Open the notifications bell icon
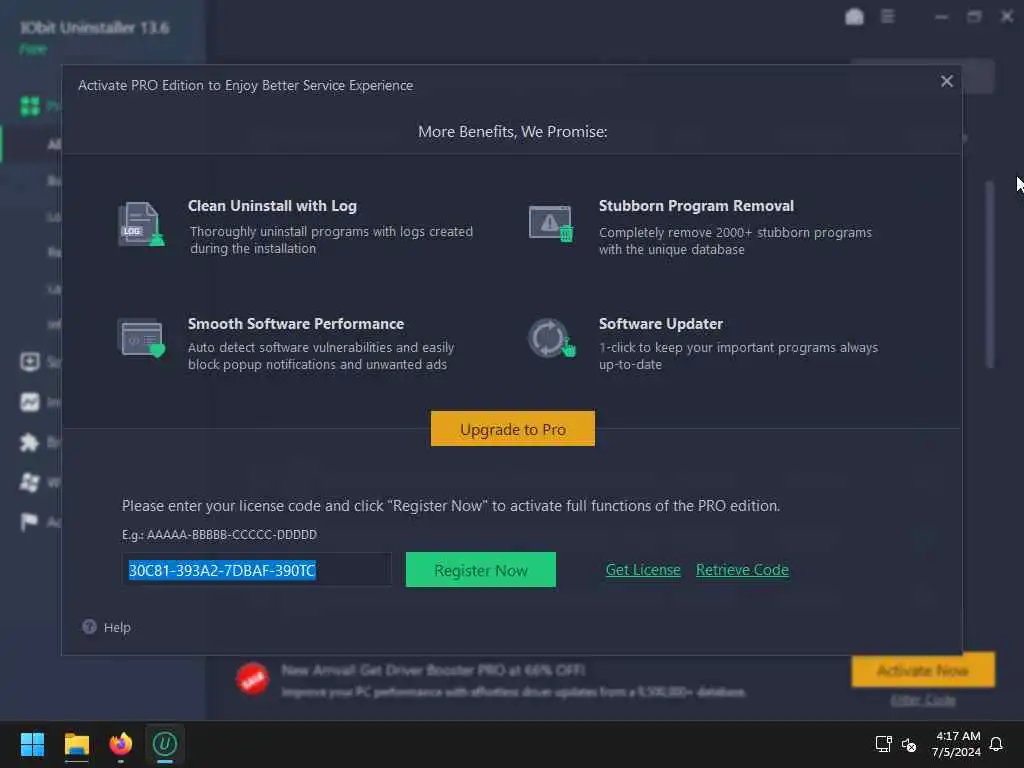Screen dimensions: 1024x768 pos(996,744)
